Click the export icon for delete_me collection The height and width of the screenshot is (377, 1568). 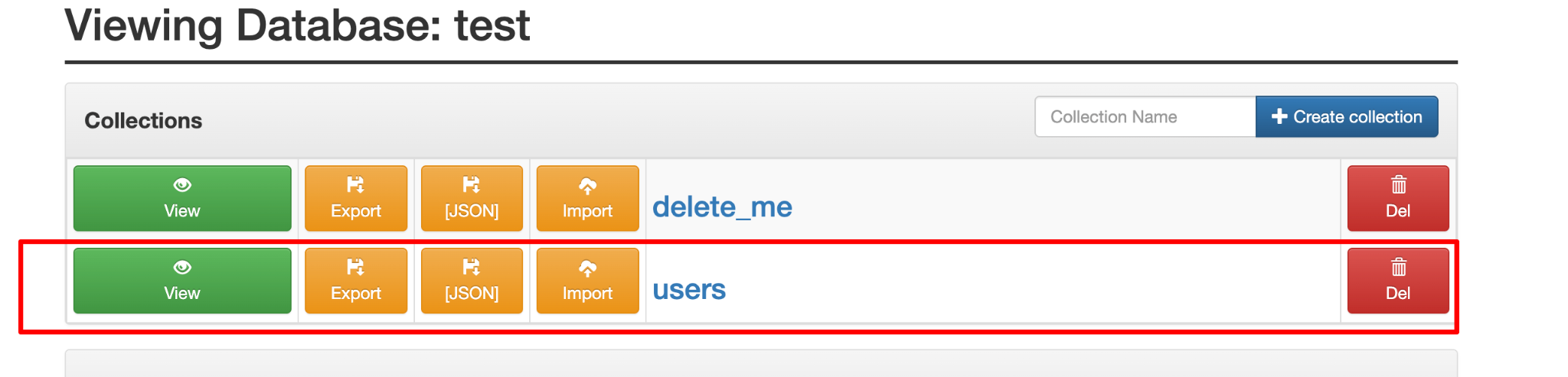(356, 185)
